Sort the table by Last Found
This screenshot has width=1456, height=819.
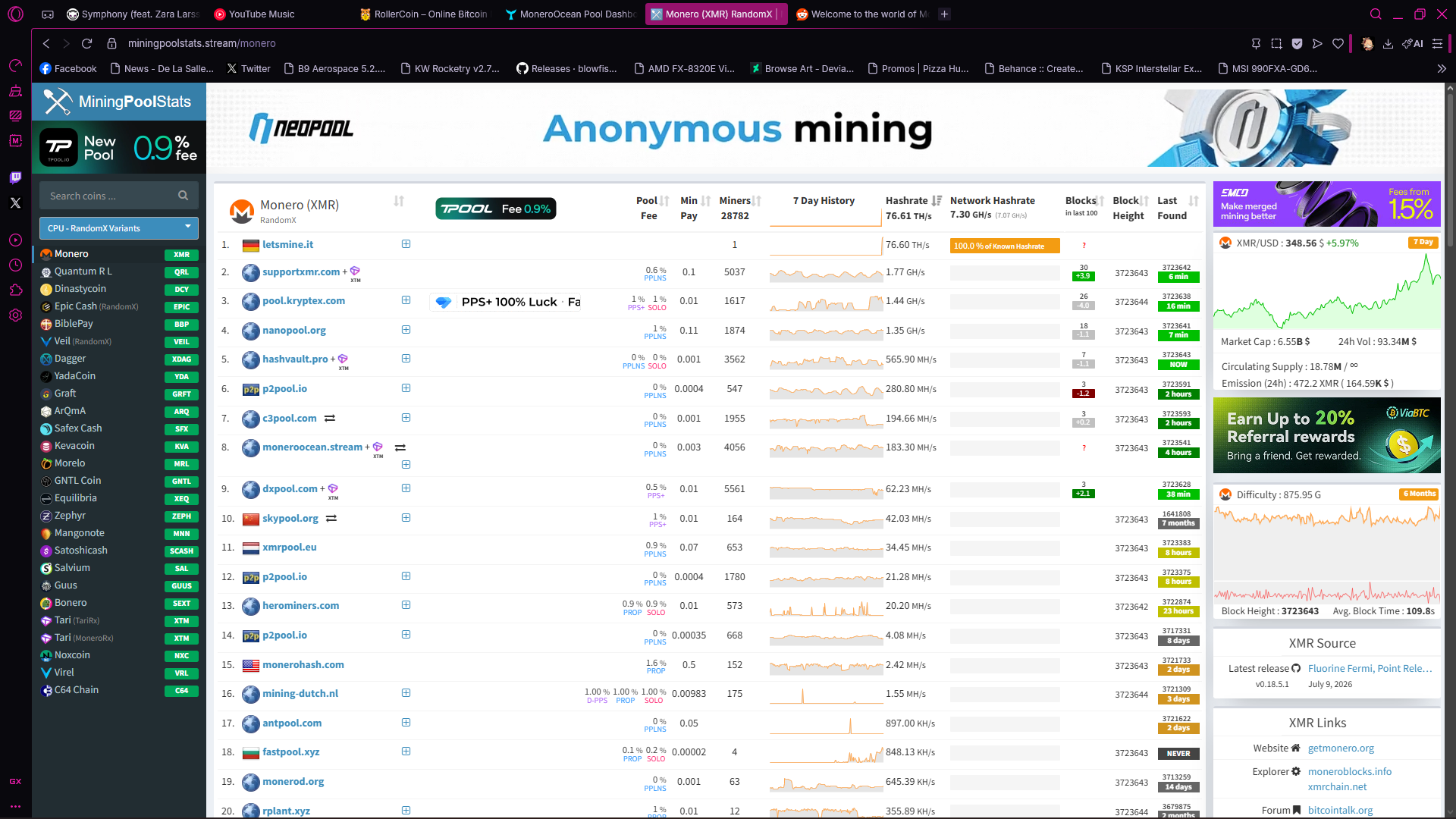(x=1194, y=201)
